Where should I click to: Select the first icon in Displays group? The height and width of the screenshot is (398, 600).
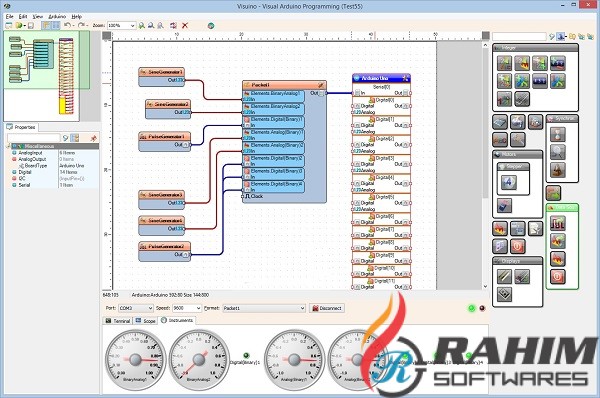(504, 276)
